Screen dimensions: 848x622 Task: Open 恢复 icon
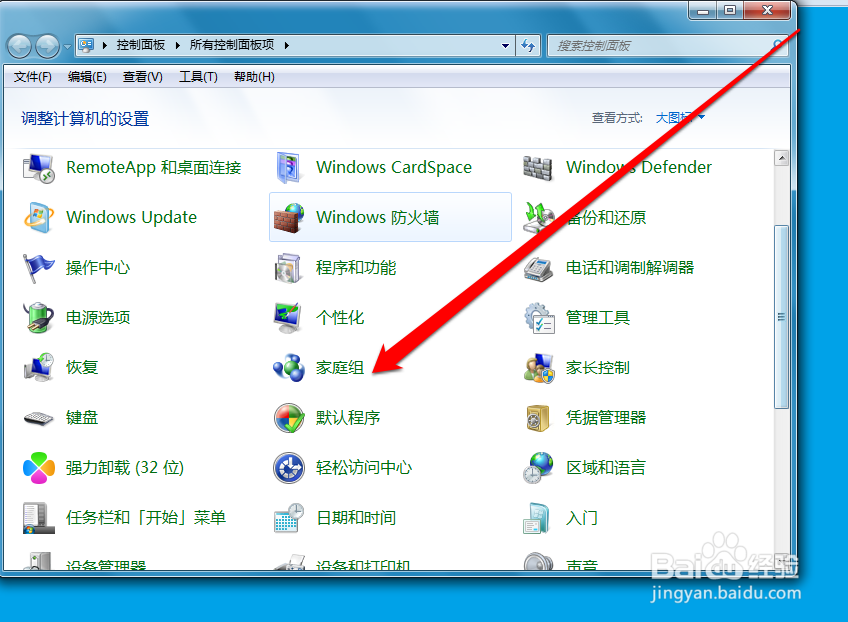coord(38,367)
